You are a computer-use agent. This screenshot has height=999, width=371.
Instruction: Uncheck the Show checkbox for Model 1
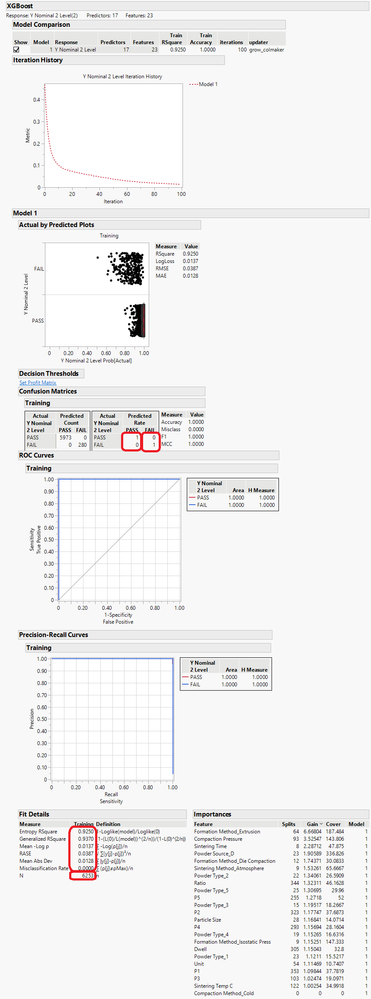17,49
